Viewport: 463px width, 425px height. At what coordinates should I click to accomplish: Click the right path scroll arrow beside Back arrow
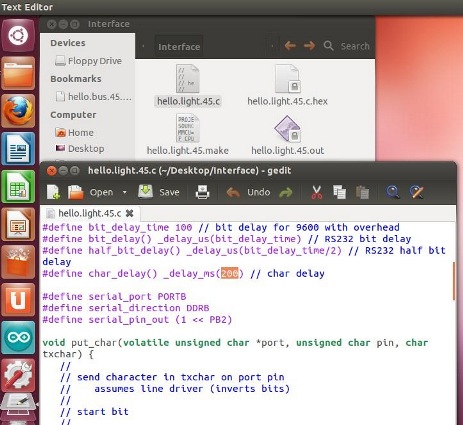pos(272,46)
